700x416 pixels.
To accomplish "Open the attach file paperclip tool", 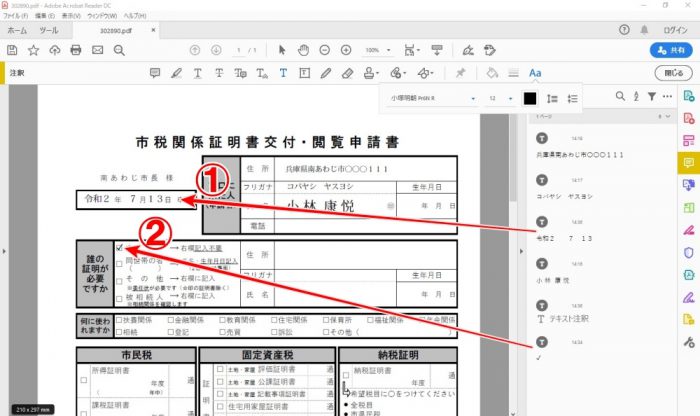I will pyautogui.click(x=398, y=73).
